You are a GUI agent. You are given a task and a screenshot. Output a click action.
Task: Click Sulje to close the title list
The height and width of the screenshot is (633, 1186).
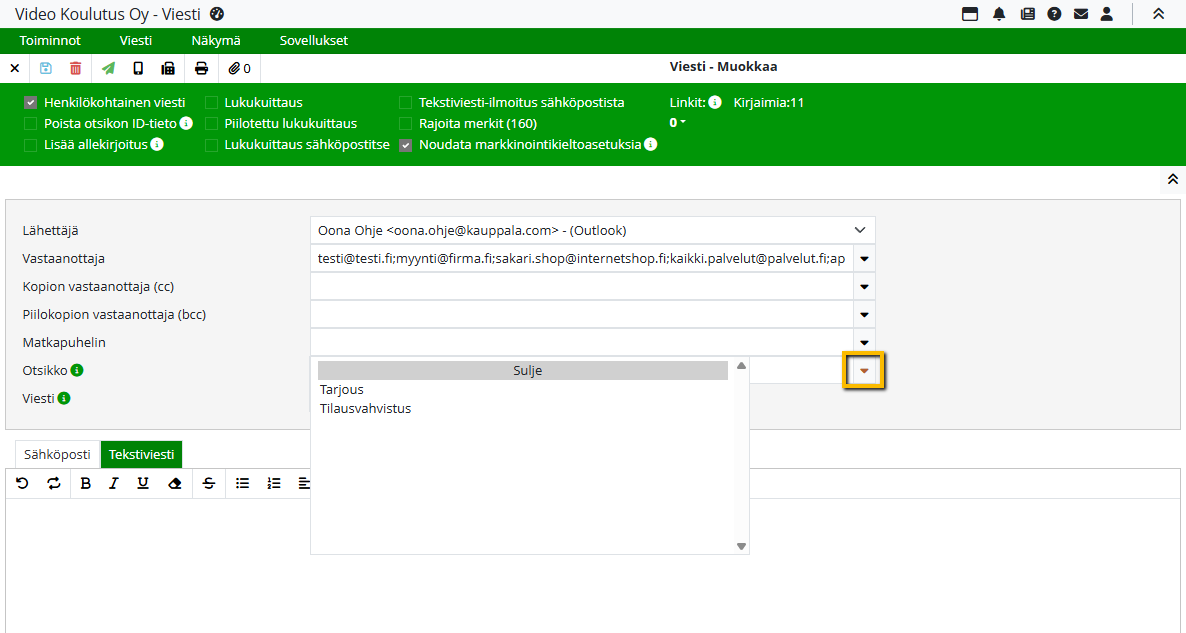click(522, 370)
